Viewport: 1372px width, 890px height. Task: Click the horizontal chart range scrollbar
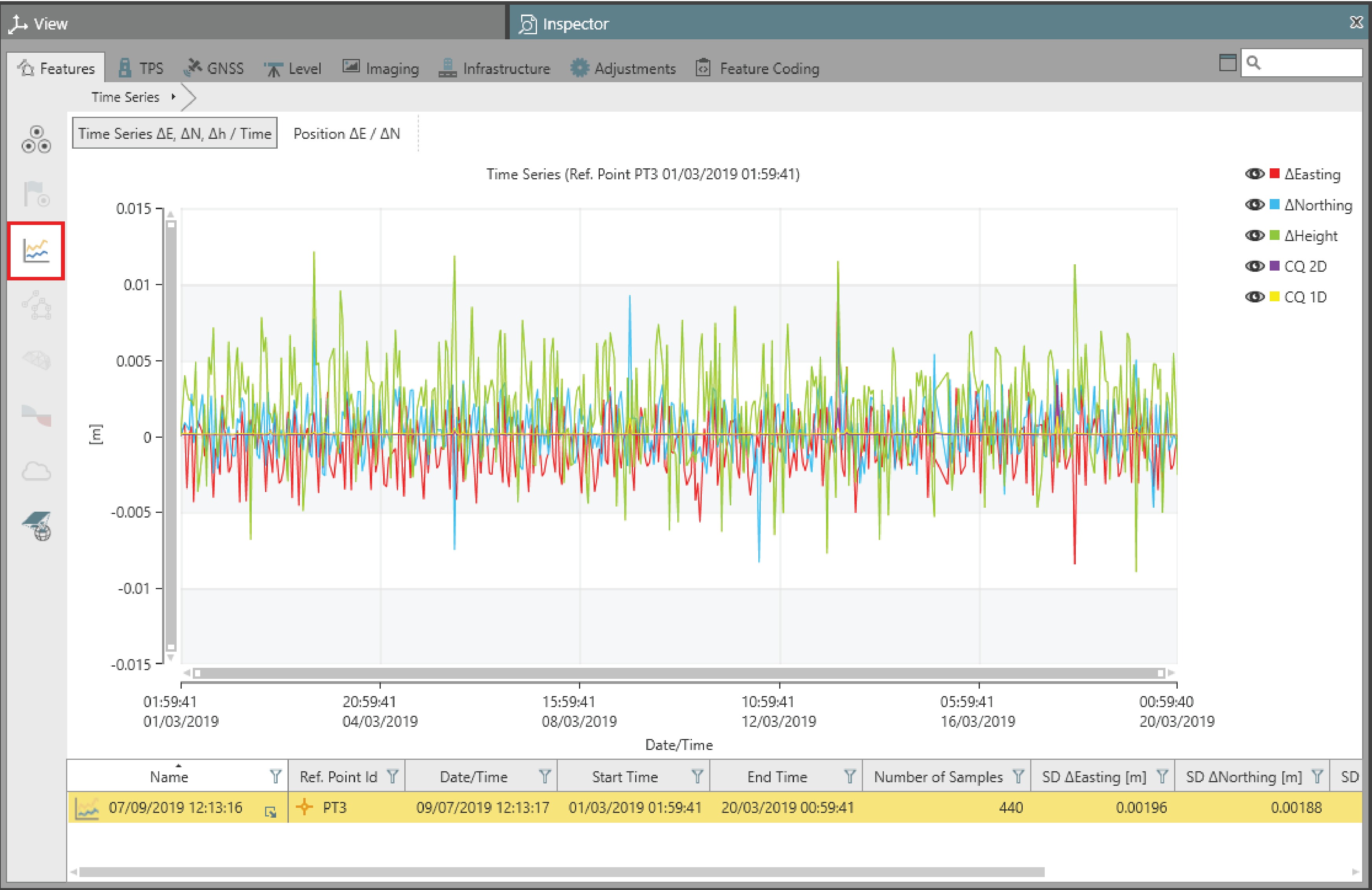pos(679,673)
